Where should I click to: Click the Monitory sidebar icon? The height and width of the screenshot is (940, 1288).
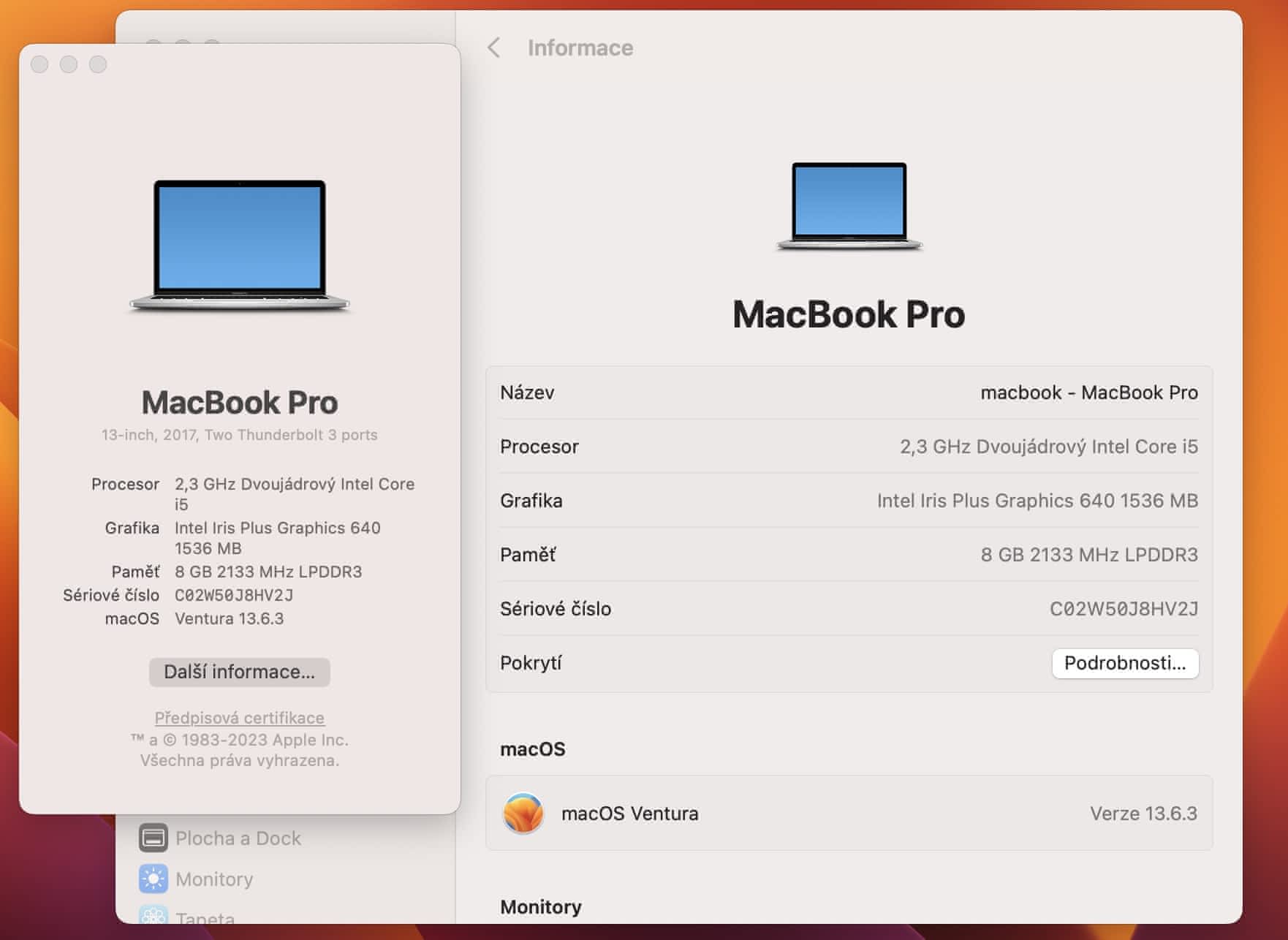pyautogui.click(x=154, y=879)
